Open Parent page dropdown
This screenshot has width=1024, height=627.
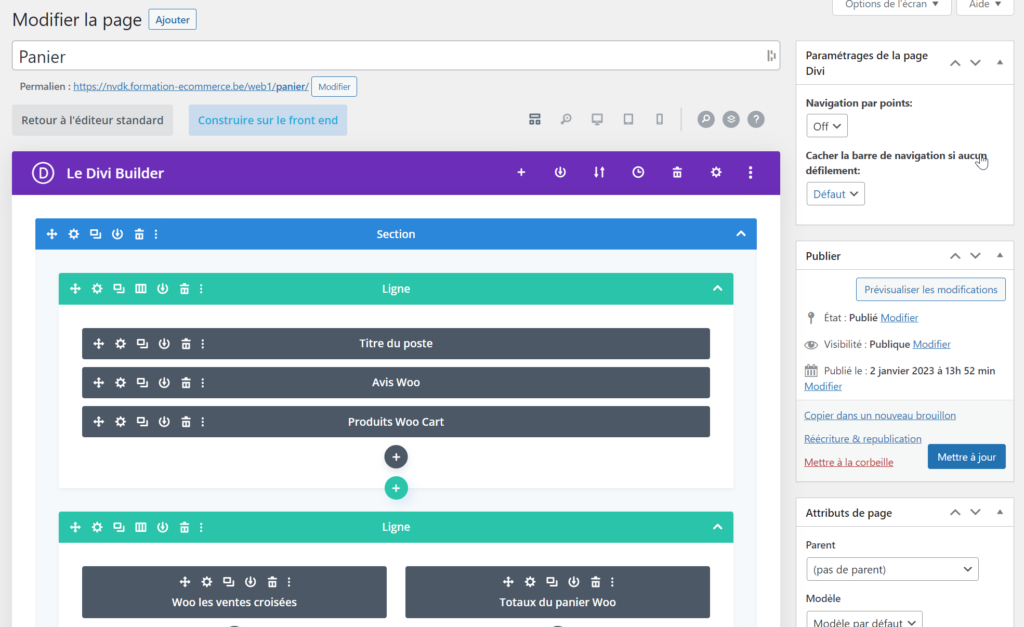[x=892, y=570]
